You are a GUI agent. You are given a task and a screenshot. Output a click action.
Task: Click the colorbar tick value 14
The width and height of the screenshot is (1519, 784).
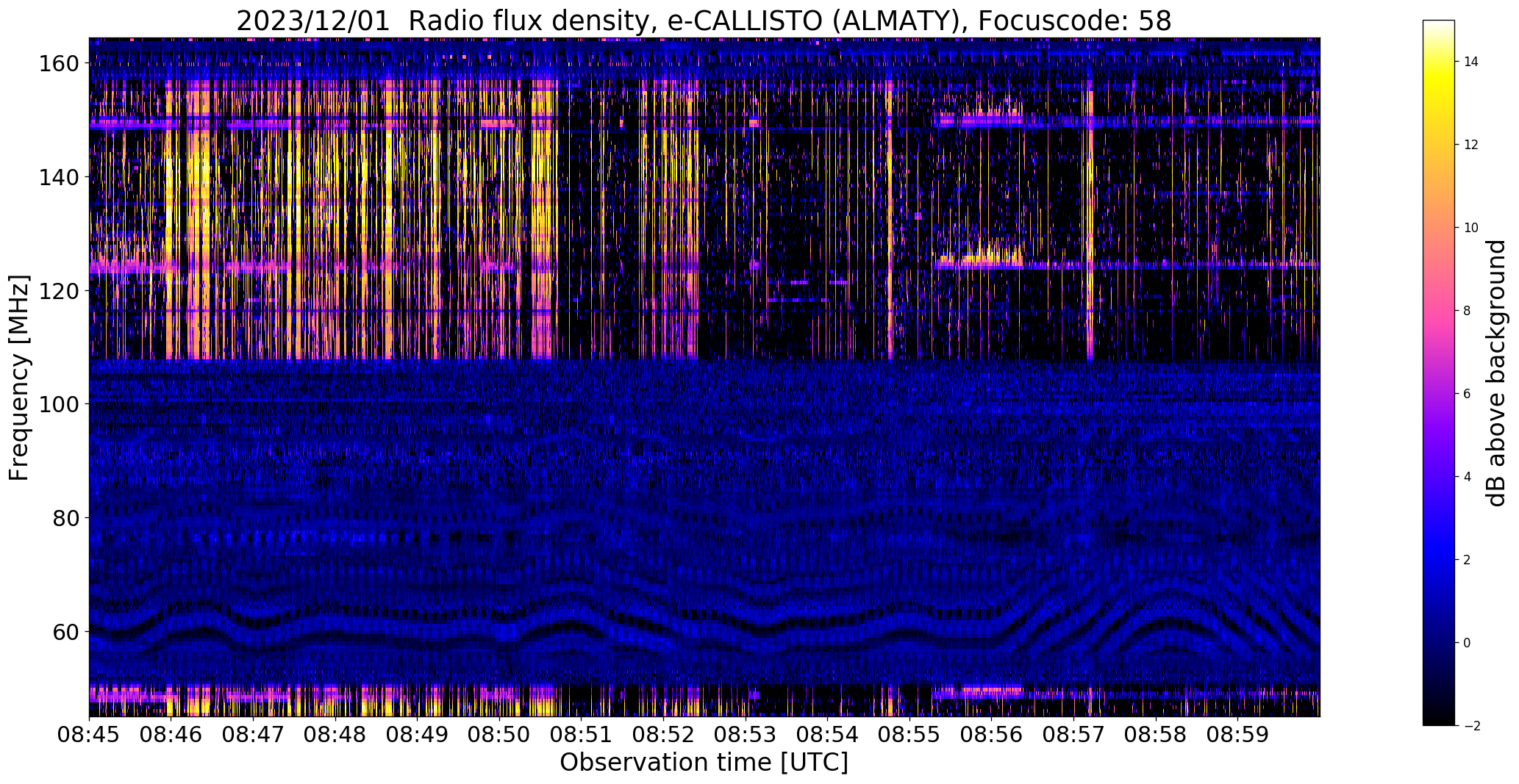tap(1471, 62)
